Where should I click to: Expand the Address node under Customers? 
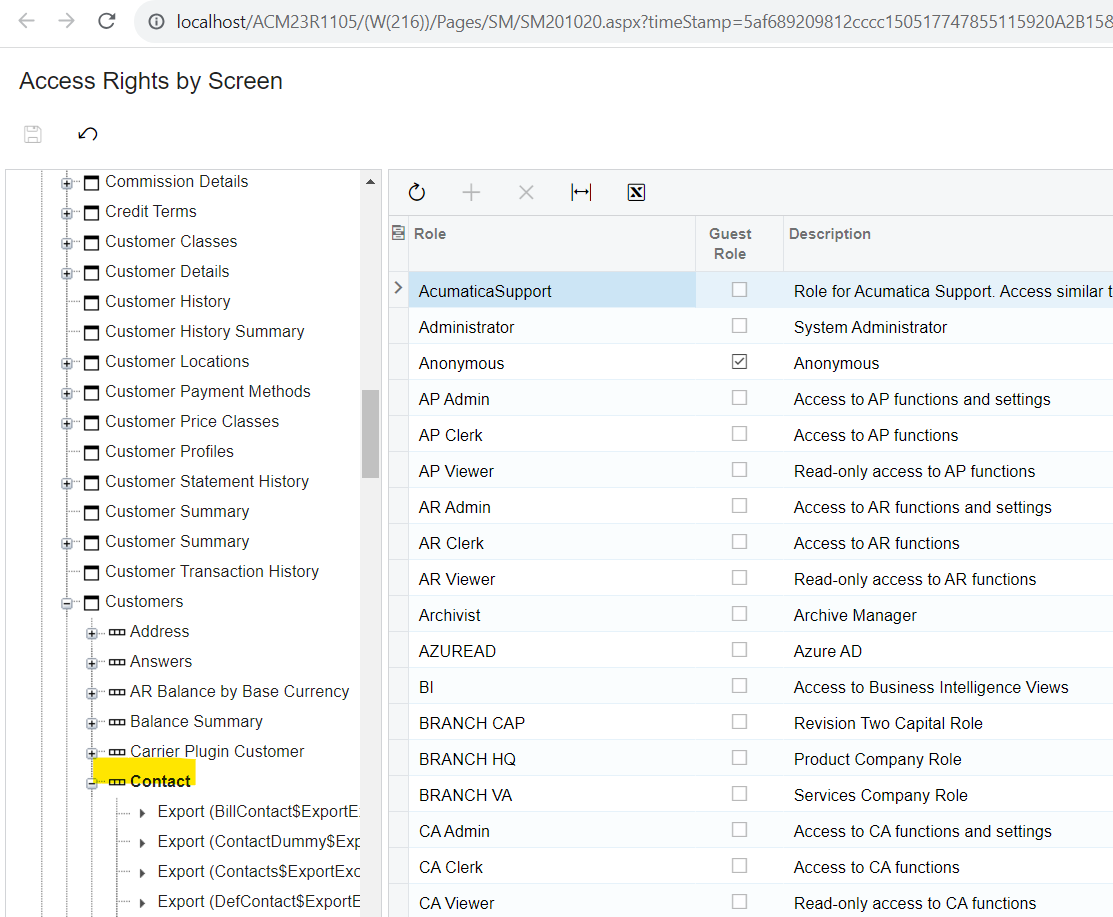92,633
